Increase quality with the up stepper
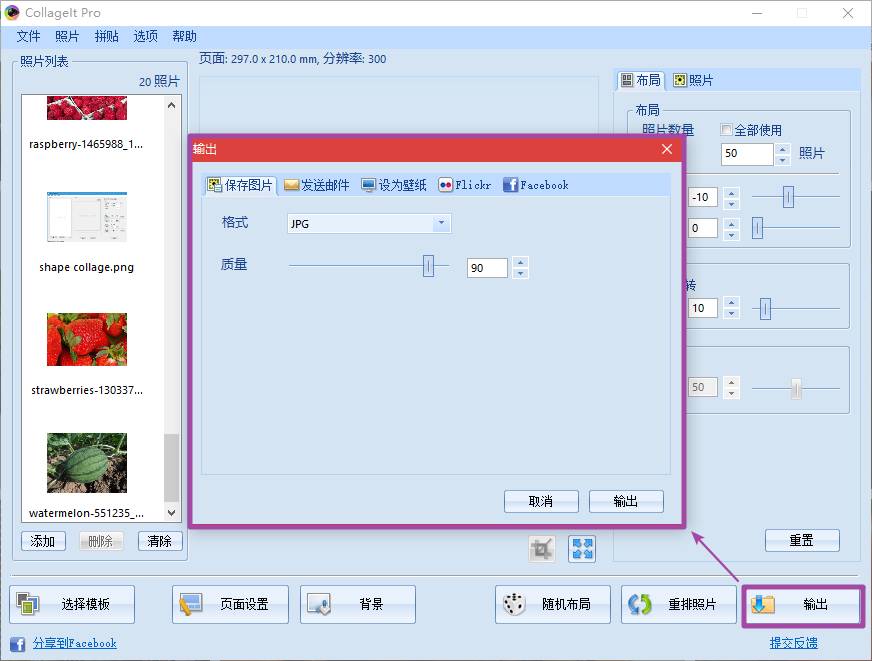872x661 pixels. [x=520, y=262]
